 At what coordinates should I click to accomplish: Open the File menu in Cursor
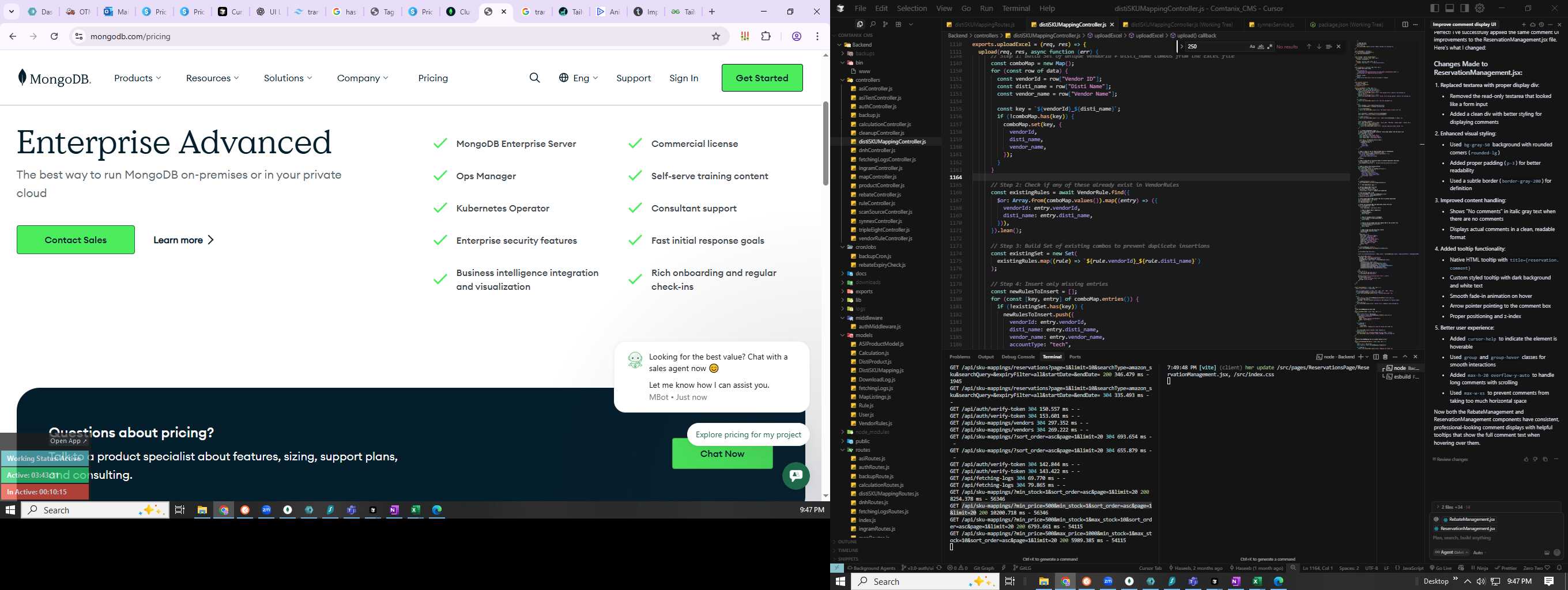(x=860, y=9)
